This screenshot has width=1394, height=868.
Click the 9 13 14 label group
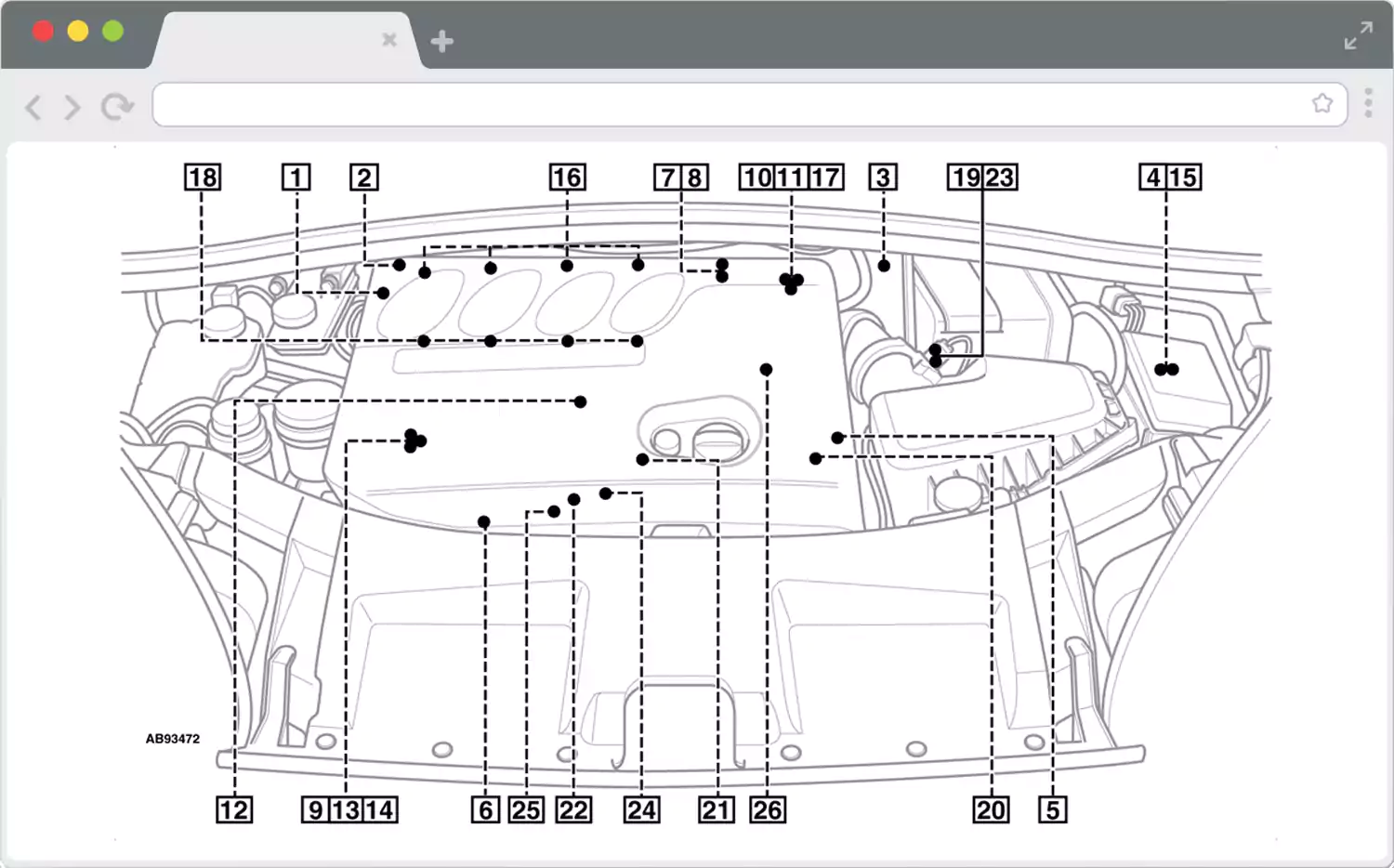click(x=348, y=809)
